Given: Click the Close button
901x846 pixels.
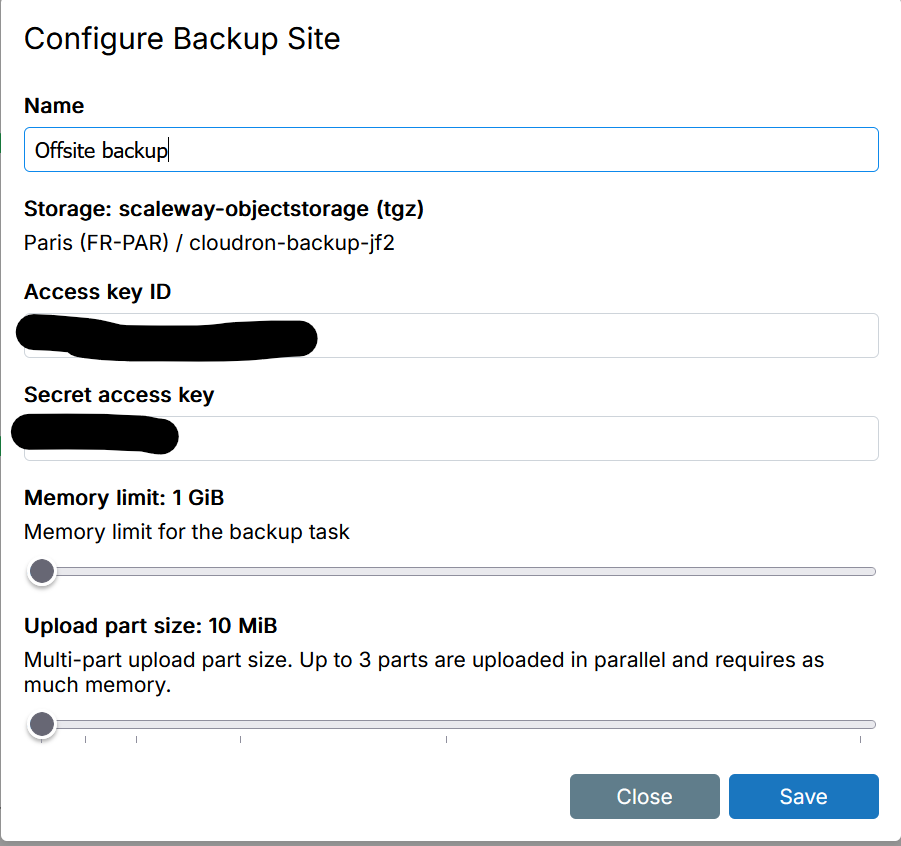Looking at the screenshot, I should [x=644, y=796].
